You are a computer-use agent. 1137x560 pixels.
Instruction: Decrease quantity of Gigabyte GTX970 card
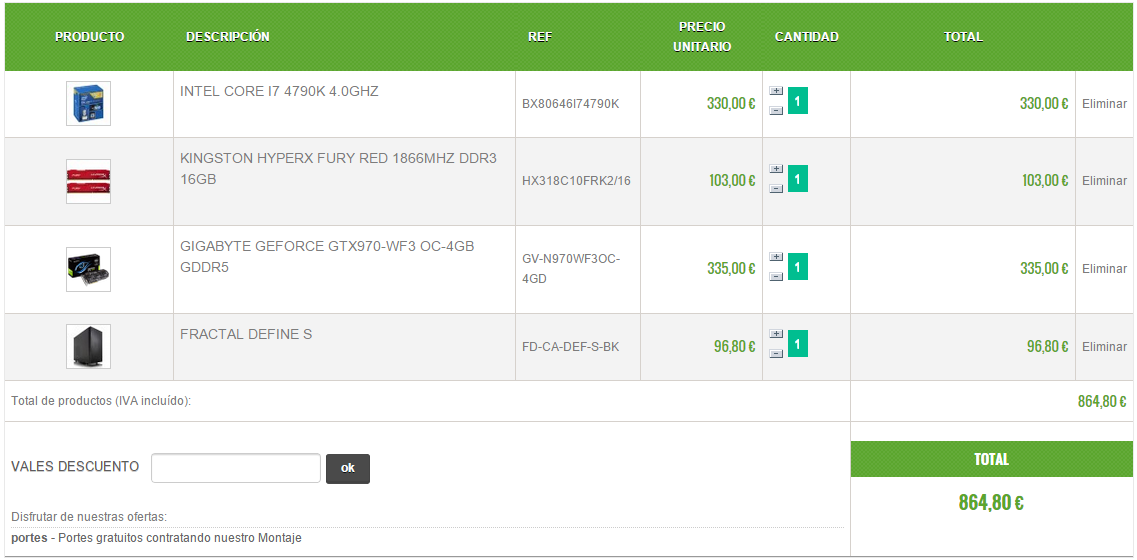click(776, 276)
